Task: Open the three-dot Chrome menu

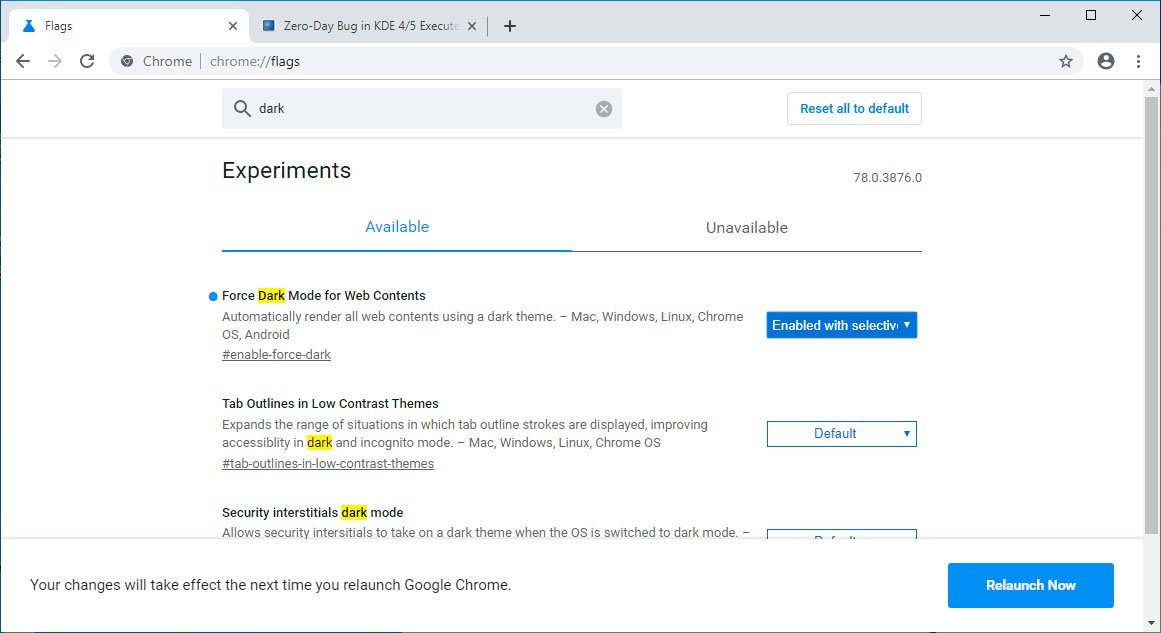Action: coord(1138,61)
